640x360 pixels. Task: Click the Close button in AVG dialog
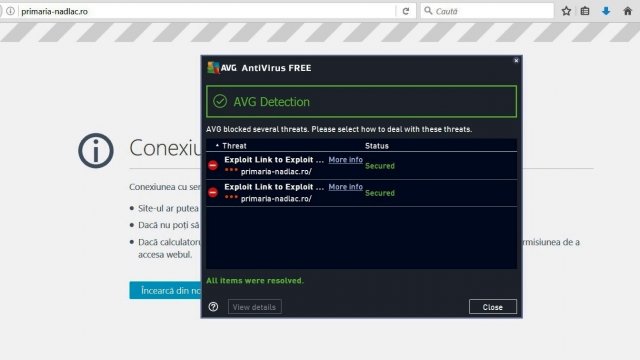tap(493, 307)
